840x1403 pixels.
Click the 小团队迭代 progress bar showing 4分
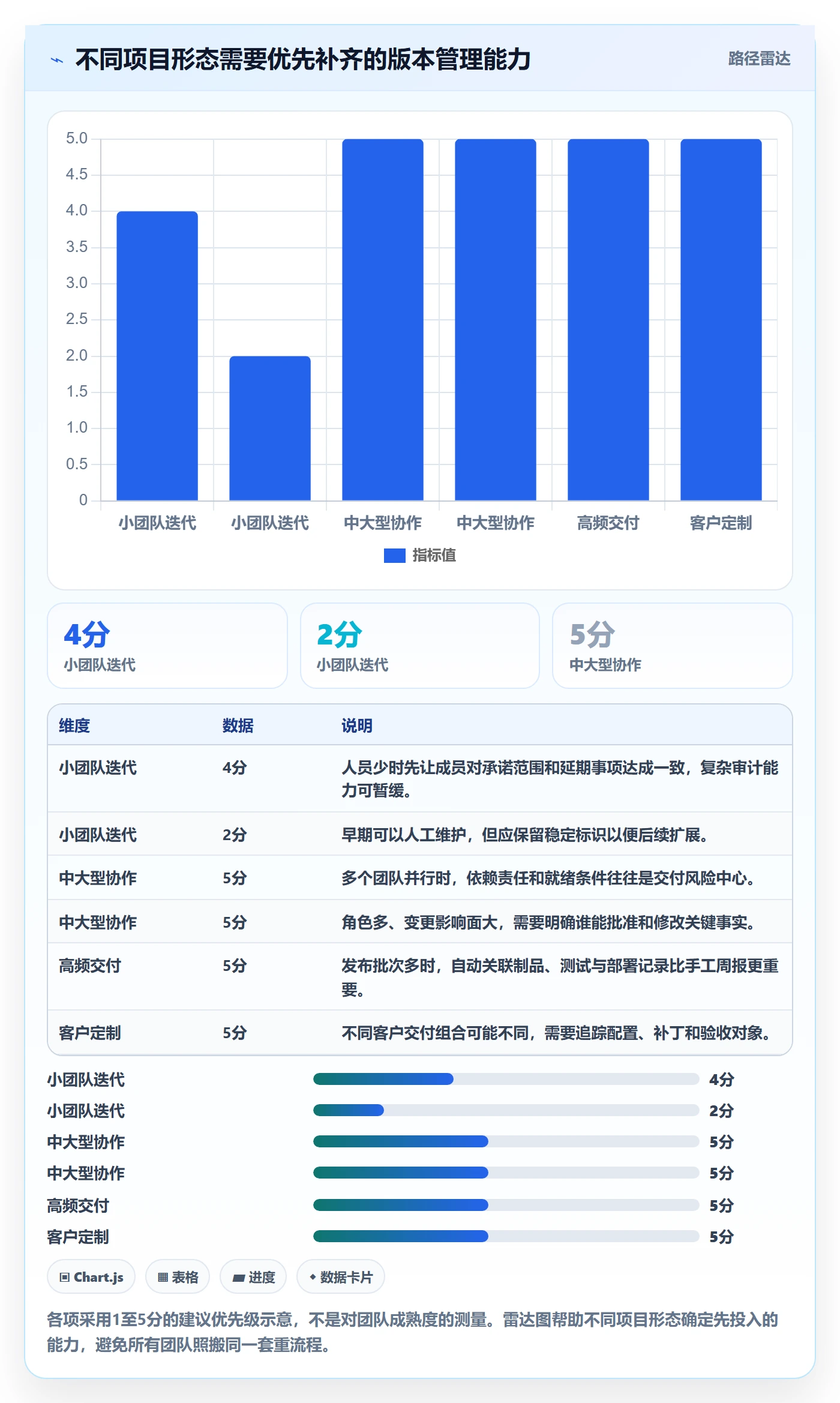coord(506,1079)
